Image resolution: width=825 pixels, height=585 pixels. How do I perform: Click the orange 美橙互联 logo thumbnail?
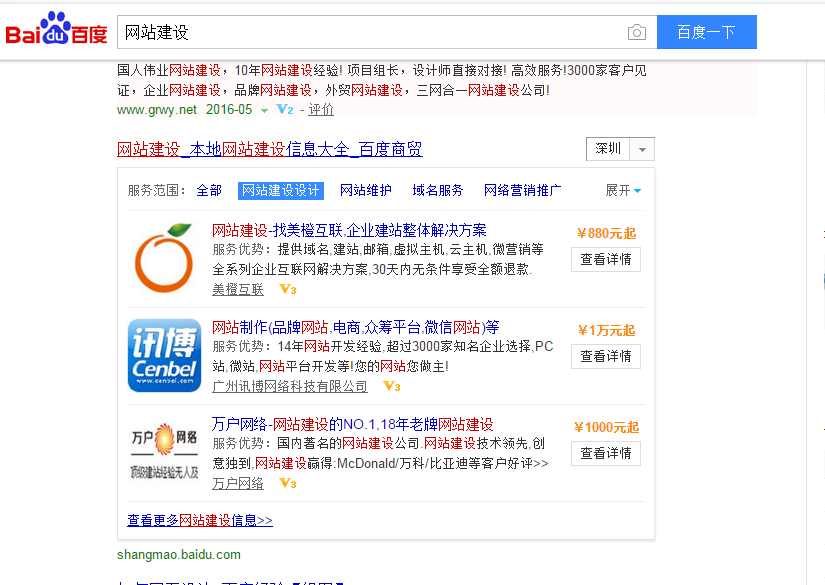point(164,258)
